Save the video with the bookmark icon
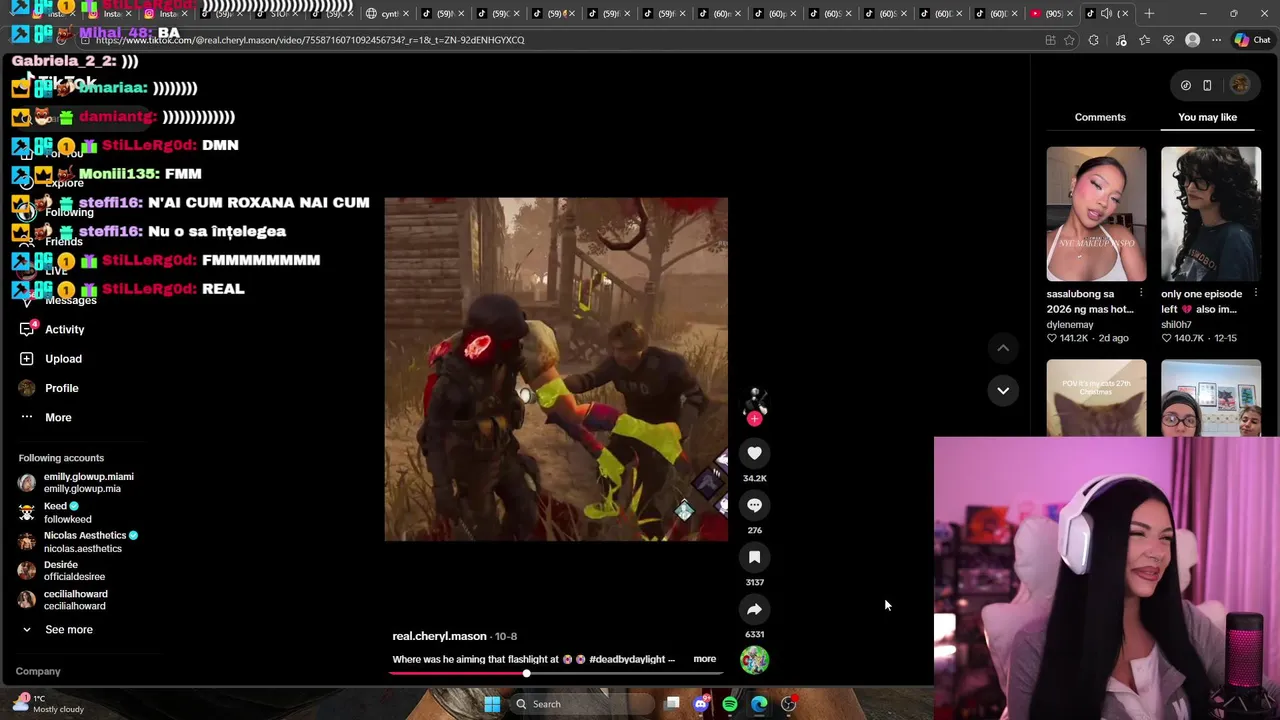This screenshot has width=1280, height=720. coord(754,557)
